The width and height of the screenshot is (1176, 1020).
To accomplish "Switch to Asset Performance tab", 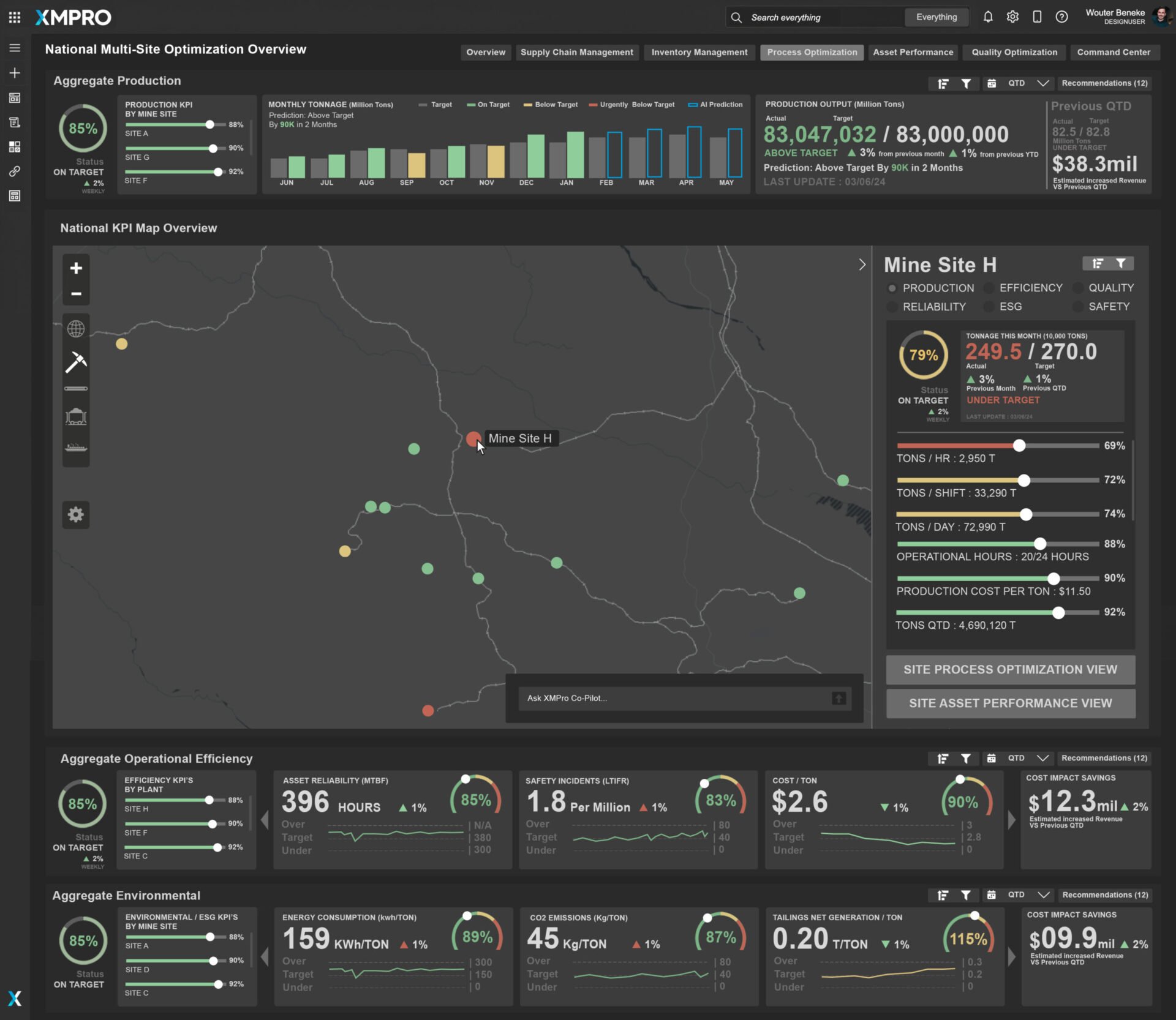I will tap(913, 53).
